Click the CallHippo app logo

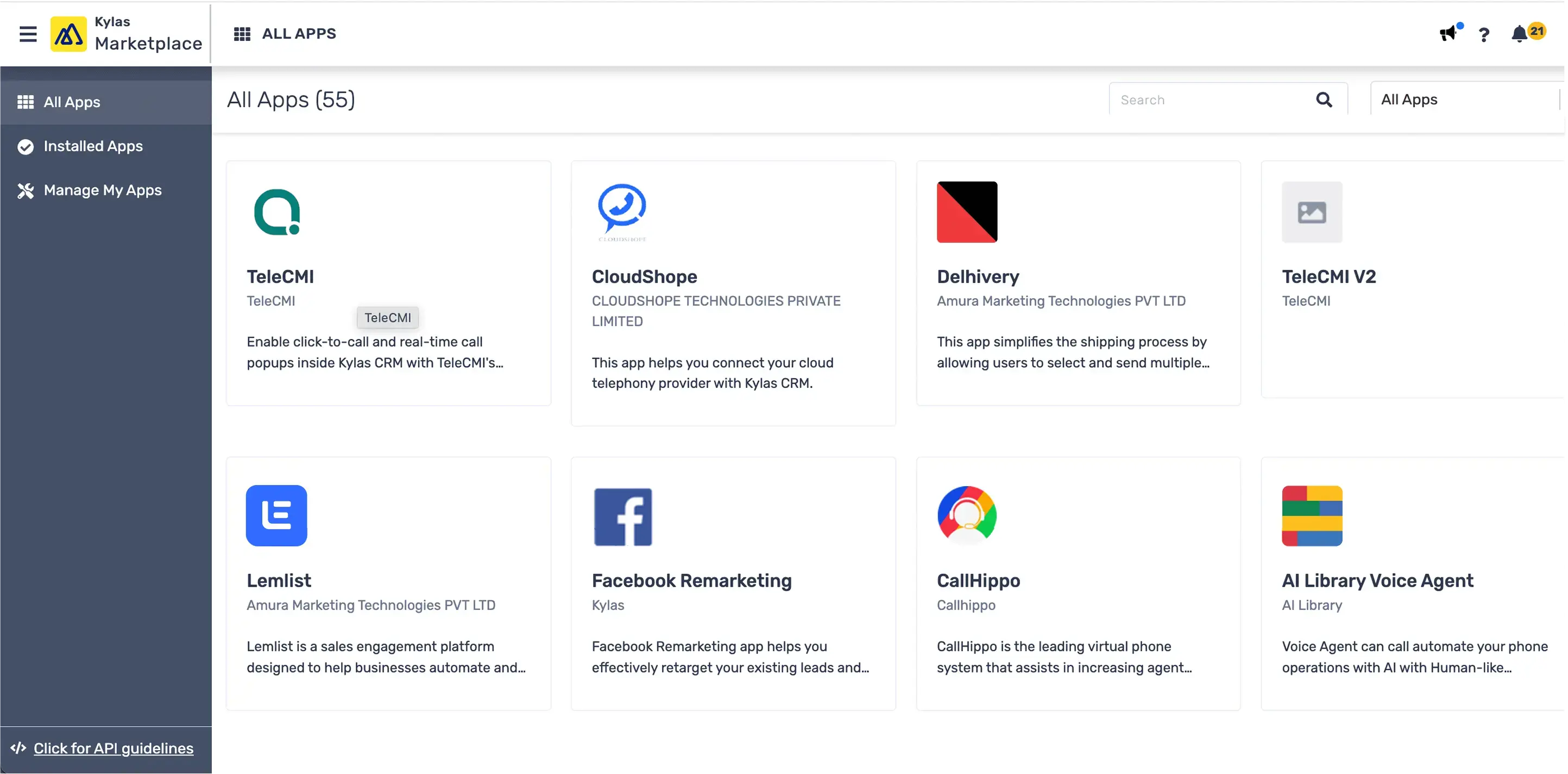click(x=967, y=515)
